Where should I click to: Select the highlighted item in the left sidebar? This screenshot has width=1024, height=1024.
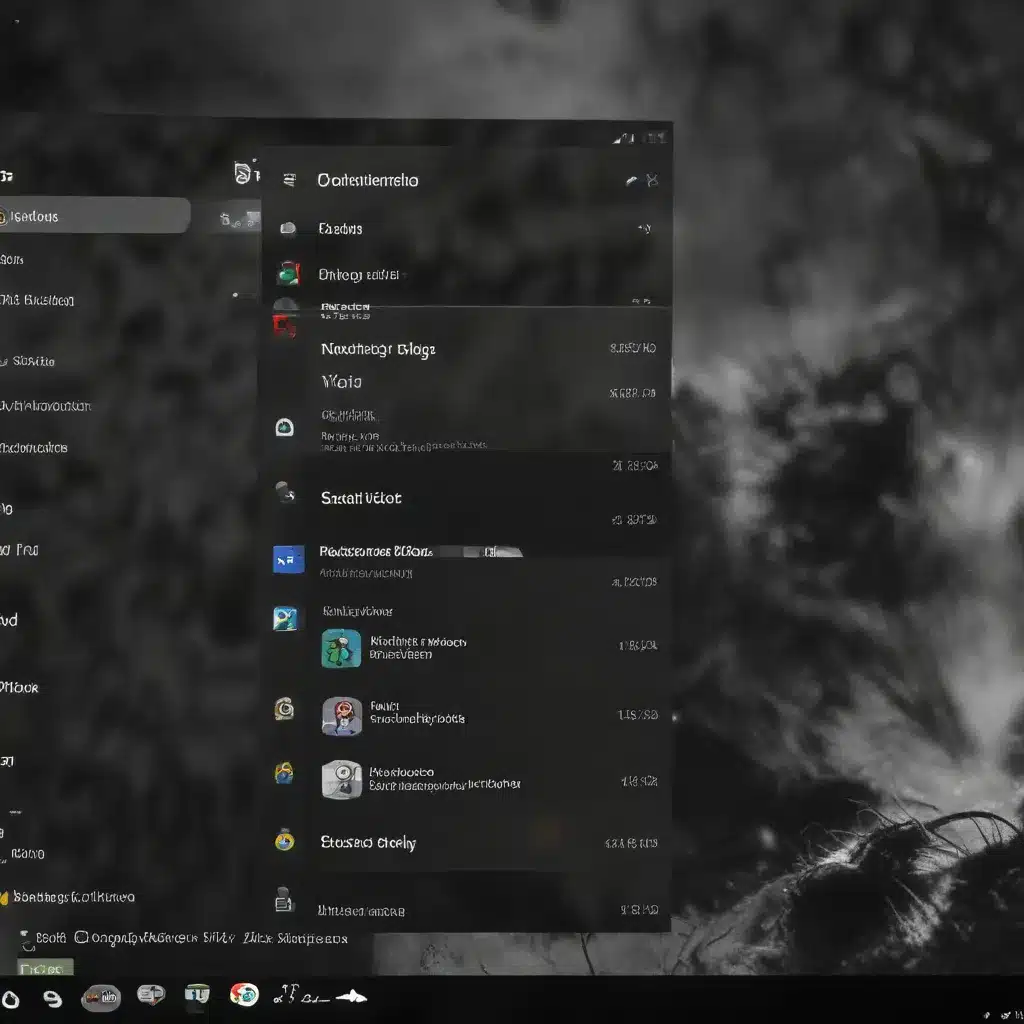[95, 216]
